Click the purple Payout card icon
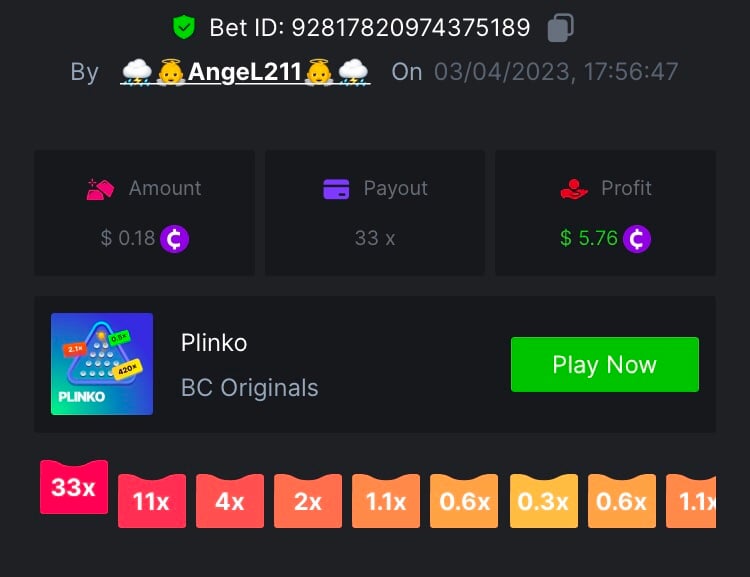Image resolution: width=750 pixels, height=577 pixels. pos(336,189)
